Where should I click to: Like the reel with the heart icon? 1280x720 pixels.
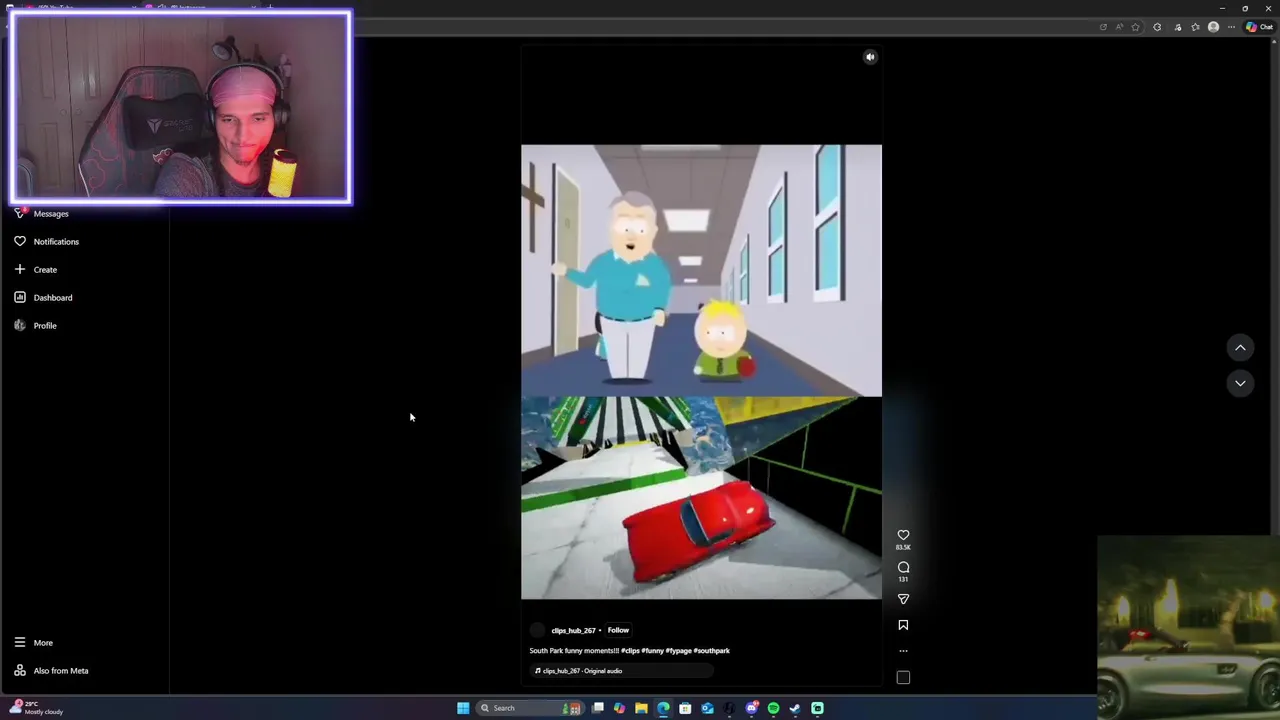pyautogui.click(x=903, y=535)
